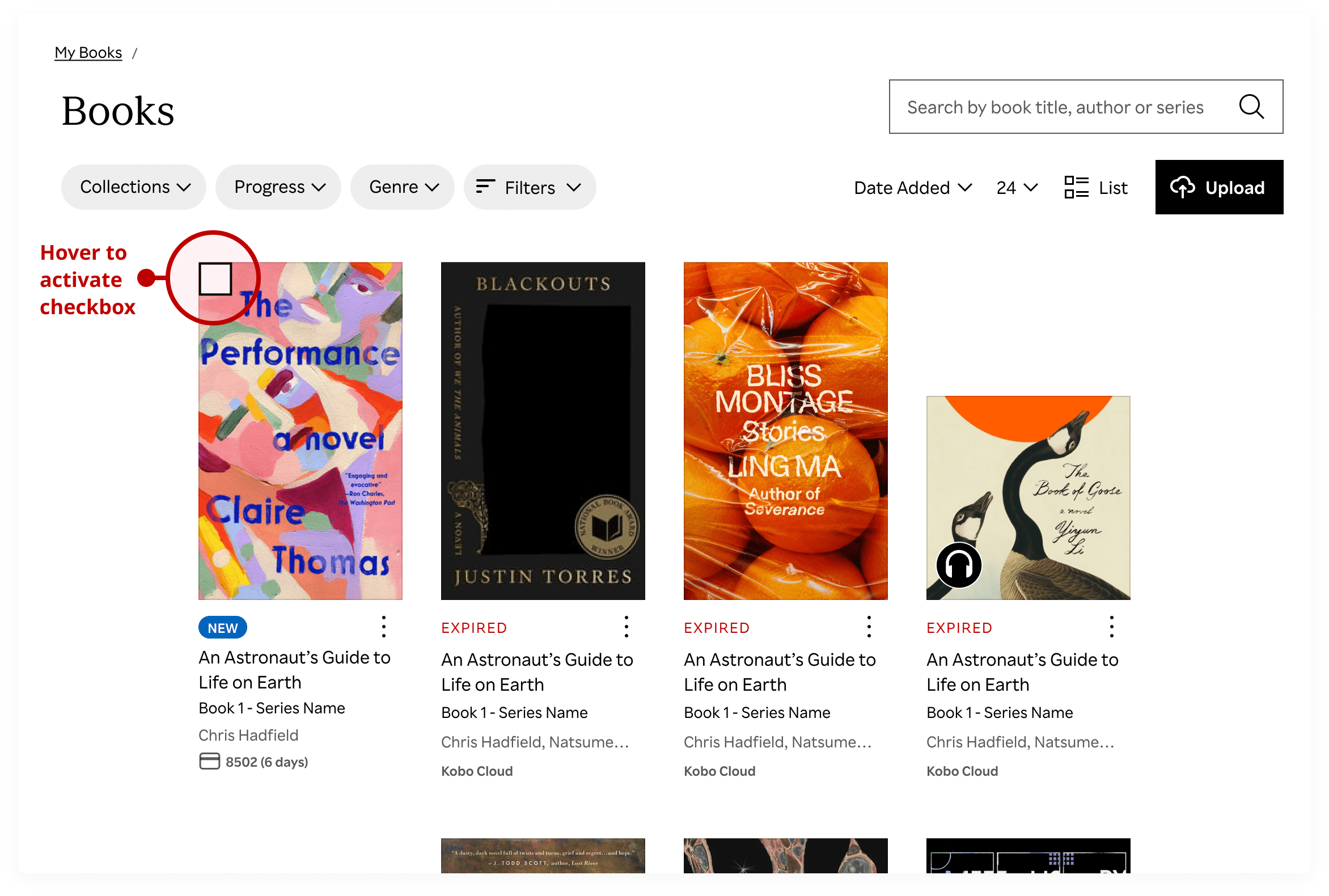Tick the checkbox on The Performance cover

pyautogui.click(x=215, y=279)
